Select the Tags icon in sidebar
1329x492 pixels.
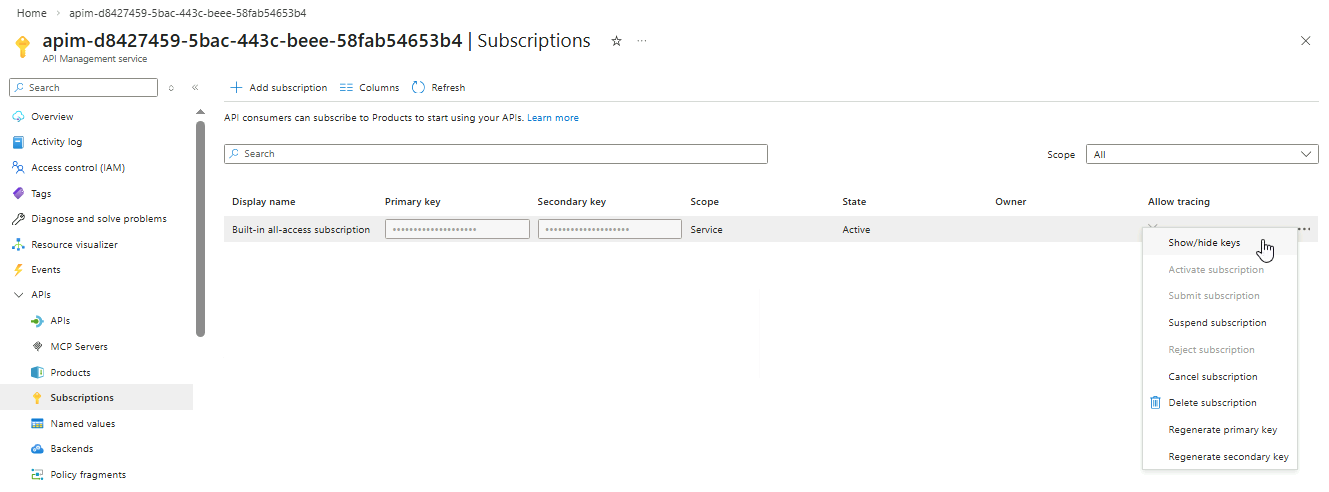click(18, 193)
